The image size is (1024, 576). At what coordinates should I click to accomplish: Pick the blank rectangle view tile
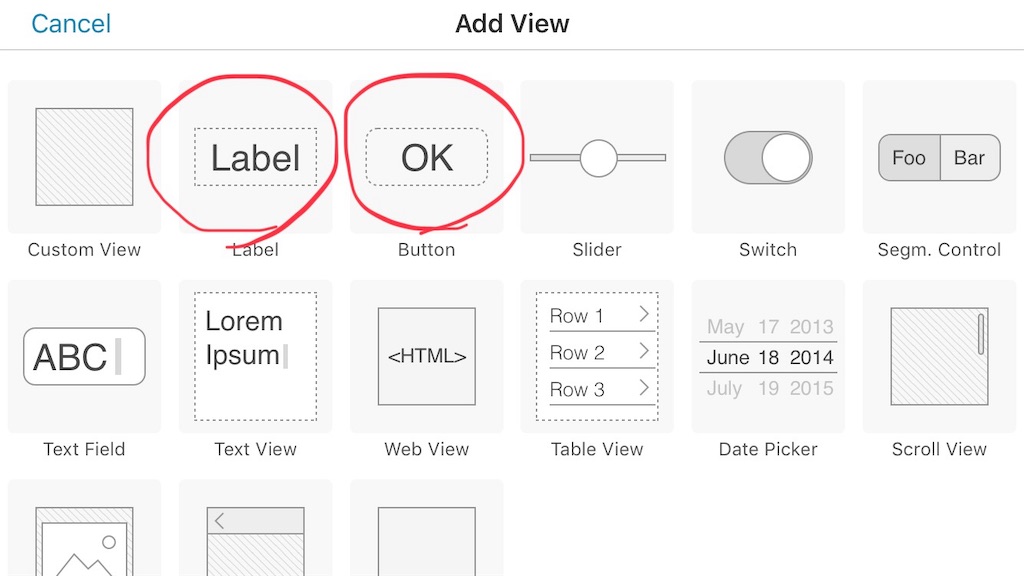426,528
